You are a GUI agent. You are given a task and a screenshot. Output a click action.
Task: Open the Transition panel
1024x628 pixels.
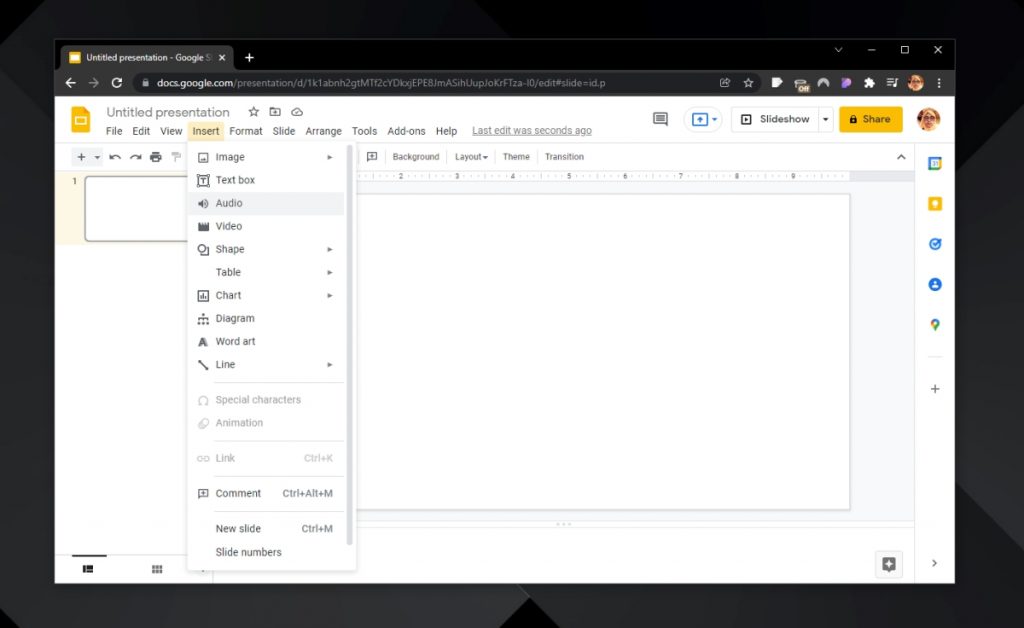[564, 157]
